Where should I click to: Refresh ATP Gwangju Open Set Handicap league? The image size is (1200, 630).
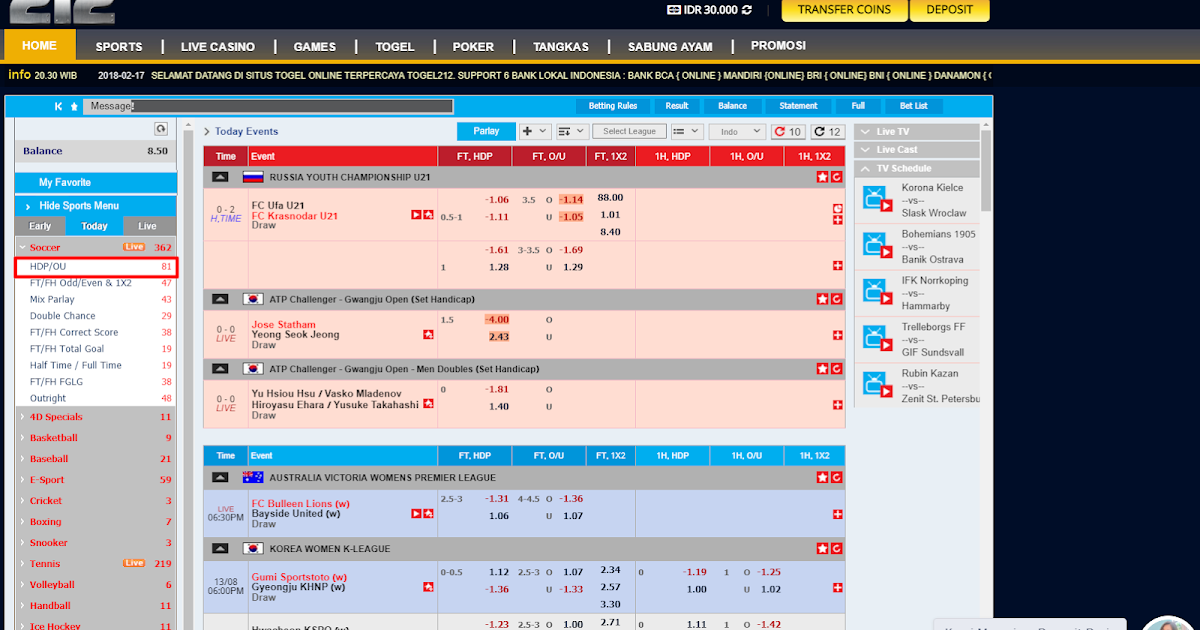pos(836,299)
